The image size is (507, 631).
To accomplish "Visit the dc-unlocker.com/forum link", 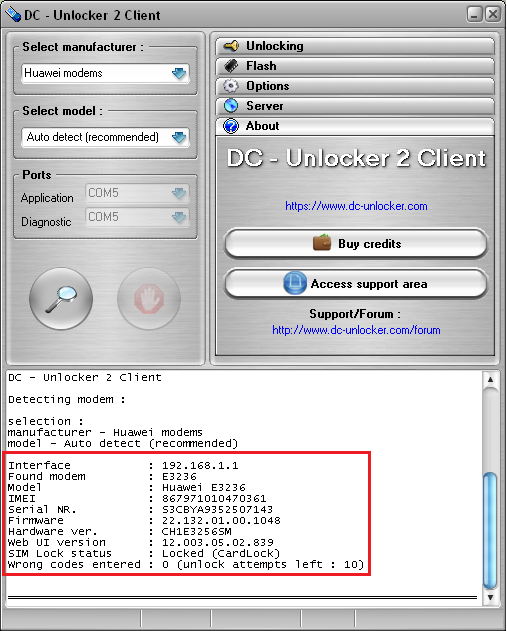I will 356,330.
